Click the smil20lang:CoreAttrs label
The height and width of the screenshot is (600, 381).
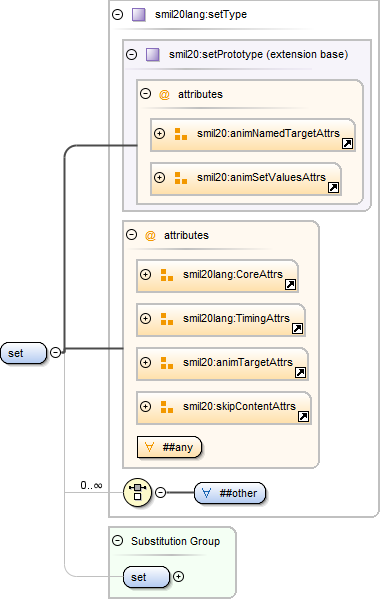click(x=233, y=274)
